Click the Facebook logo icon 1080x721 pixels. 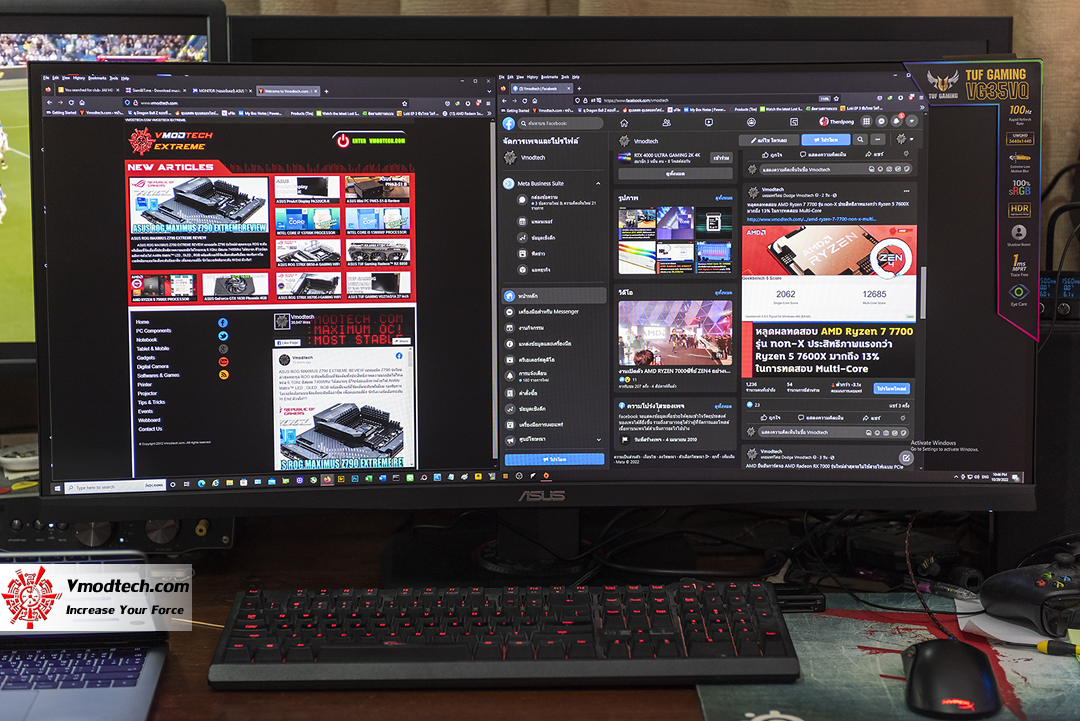(x=509, y=123)
